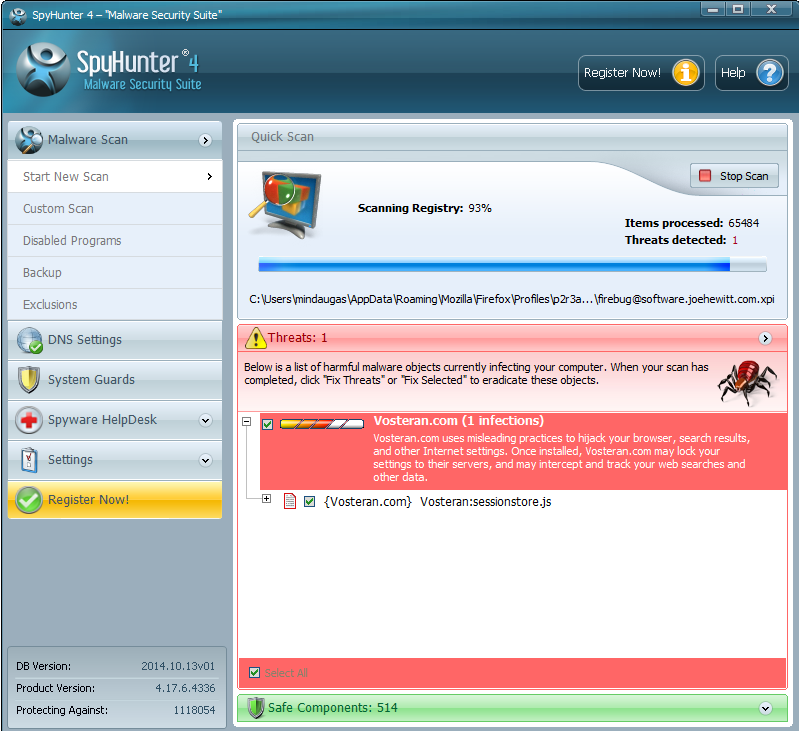799x731 pixels.
Task: Click the System Guards shield icon
Action: point(30,380)
